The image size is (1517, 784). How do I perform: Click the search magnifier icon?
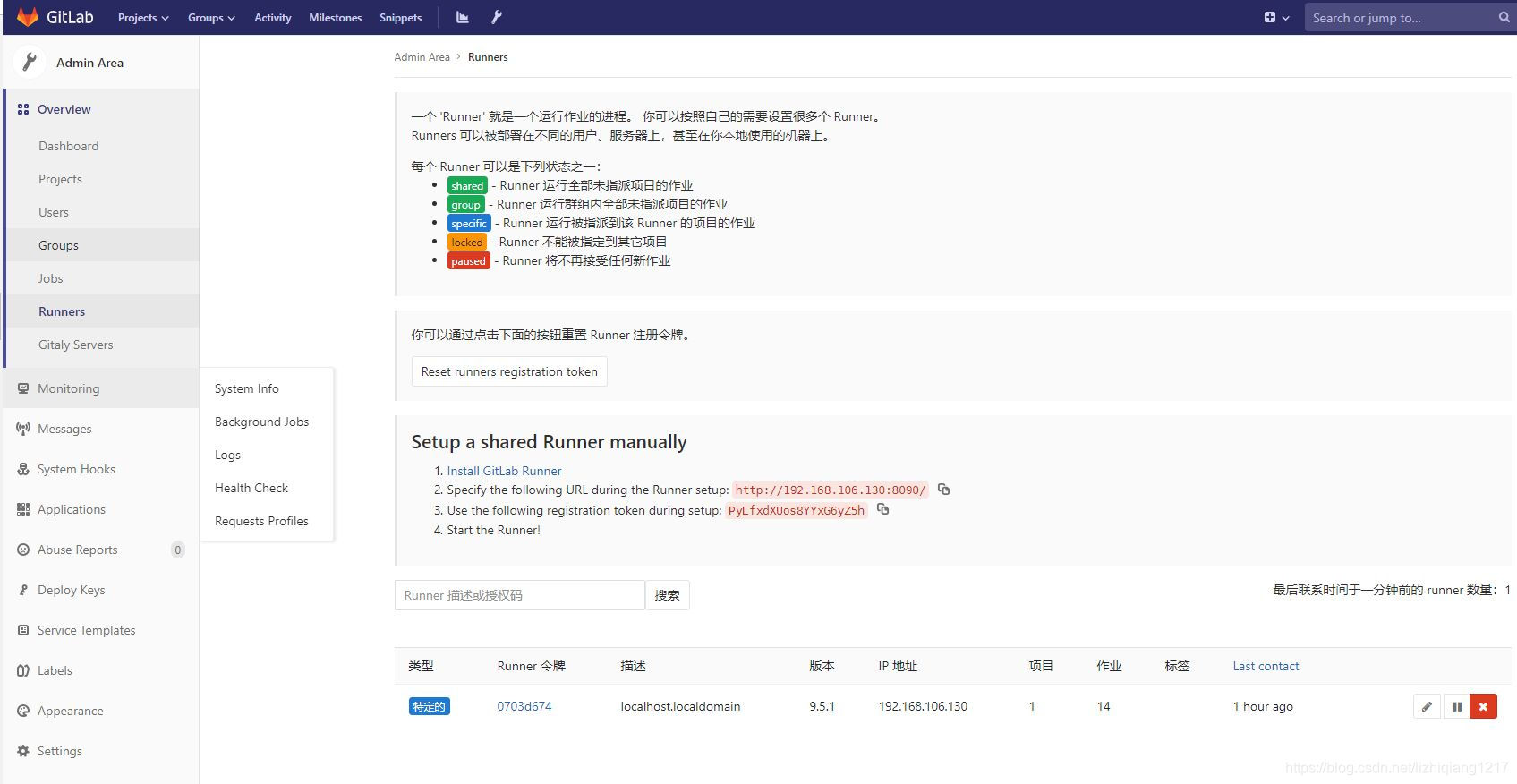coord(1504,17)
